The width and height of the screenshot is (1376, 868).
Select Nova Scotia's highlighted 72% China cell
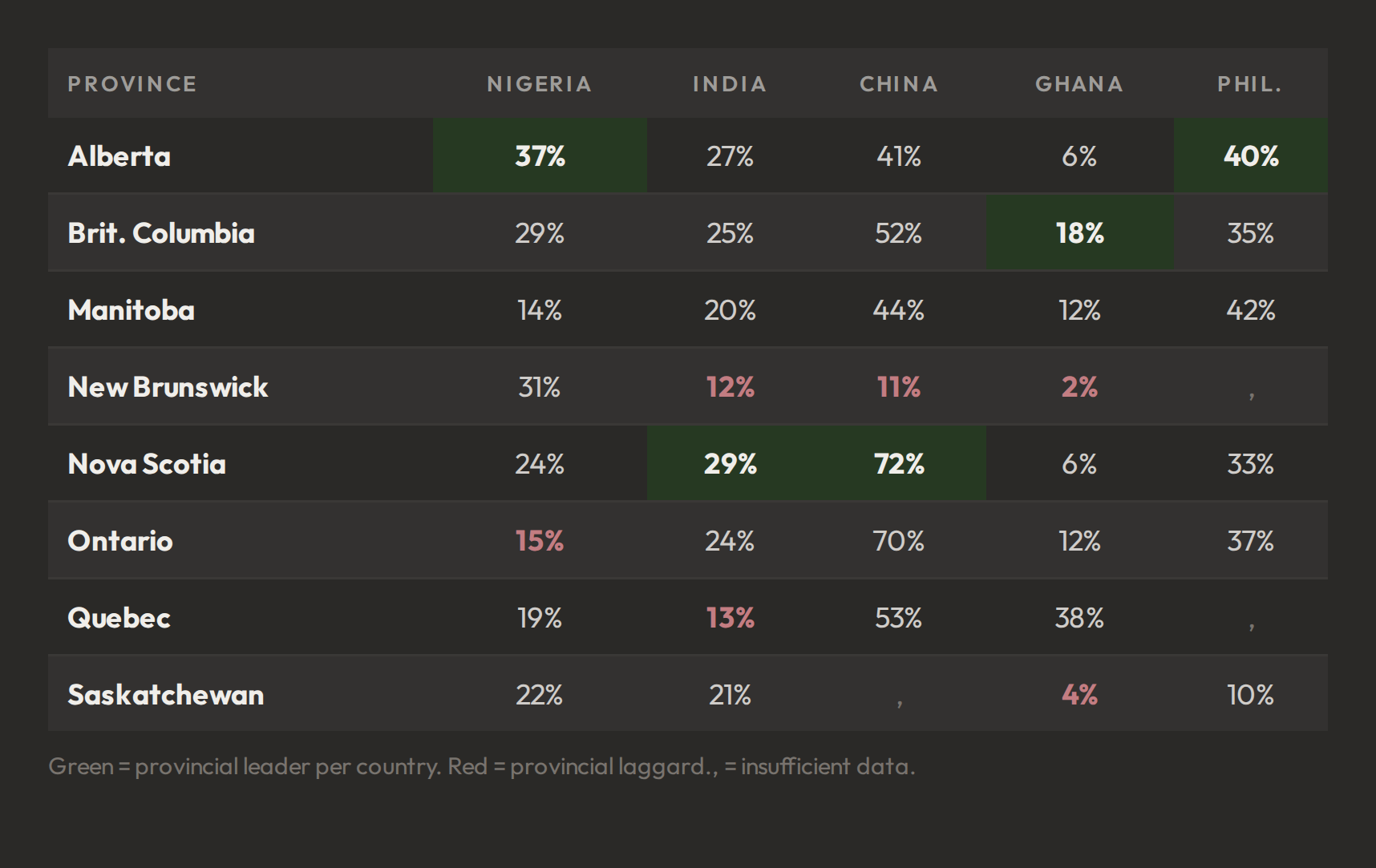coord(899,463)
